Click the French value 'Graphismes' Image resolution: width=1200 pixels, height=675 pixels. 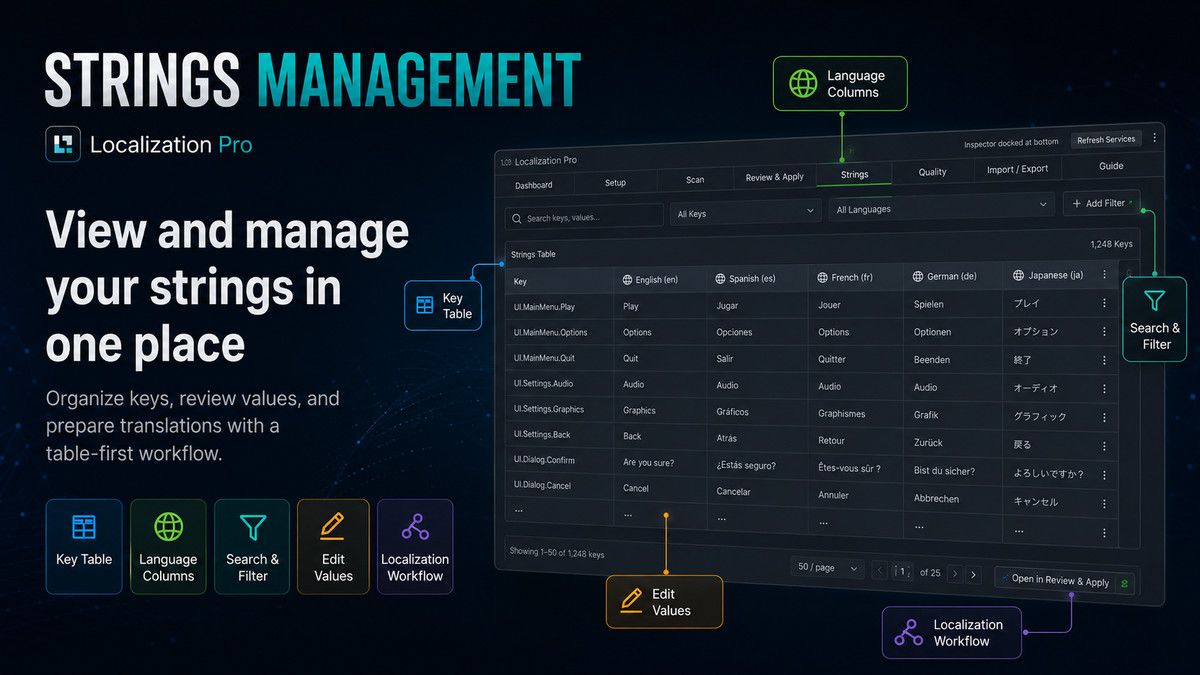842,414
